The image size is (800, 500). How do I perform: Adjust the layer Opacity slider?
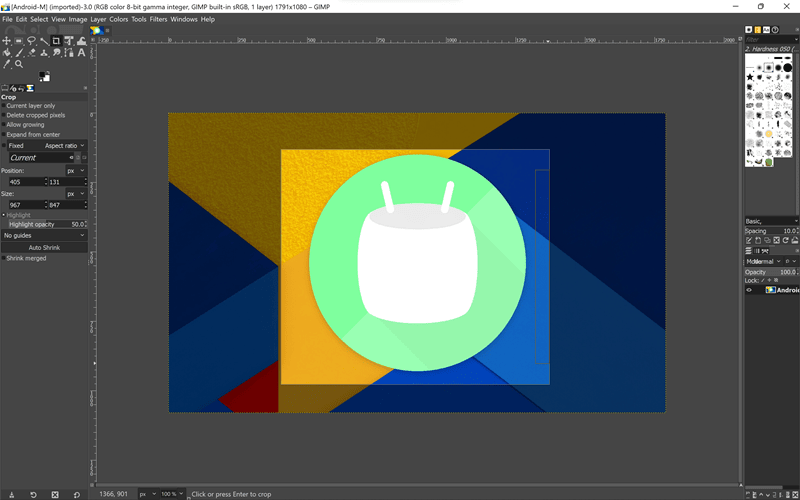771,272
